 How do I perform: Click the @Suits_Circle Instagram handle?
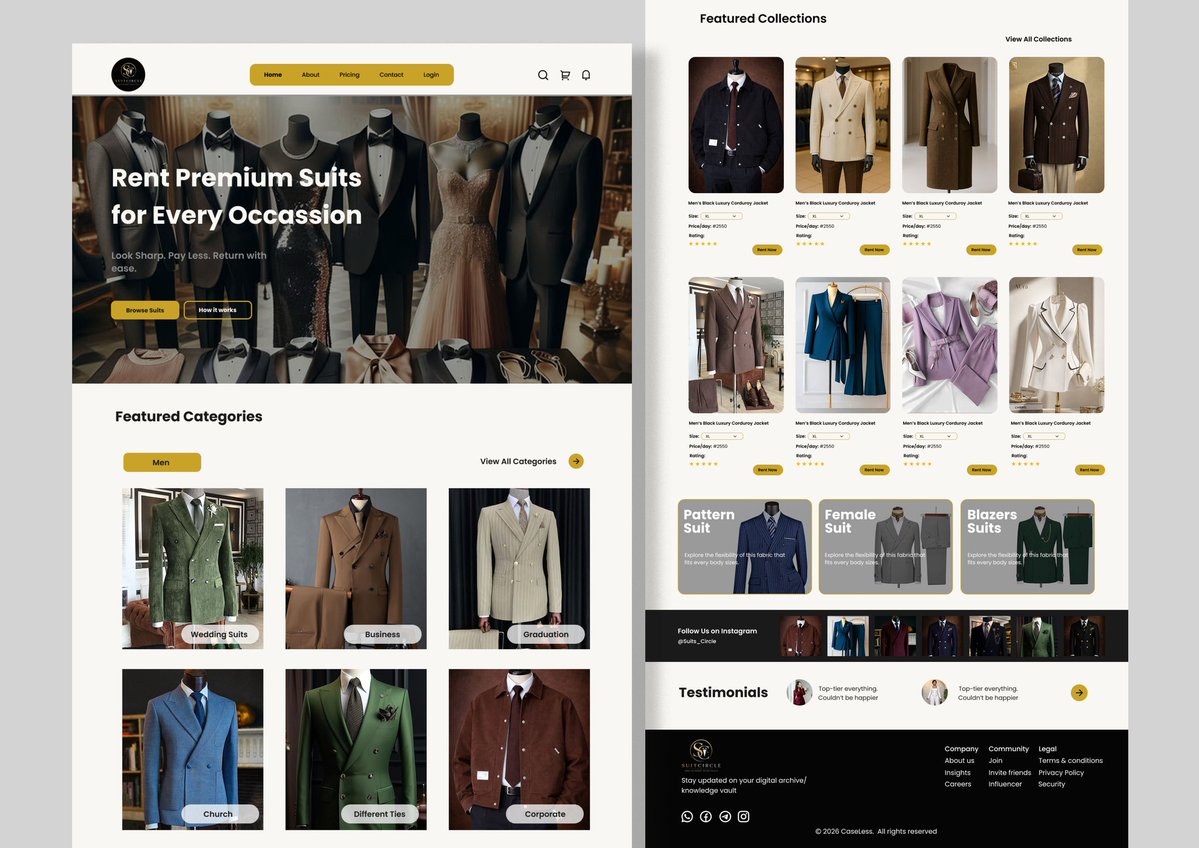coord(697,642)
